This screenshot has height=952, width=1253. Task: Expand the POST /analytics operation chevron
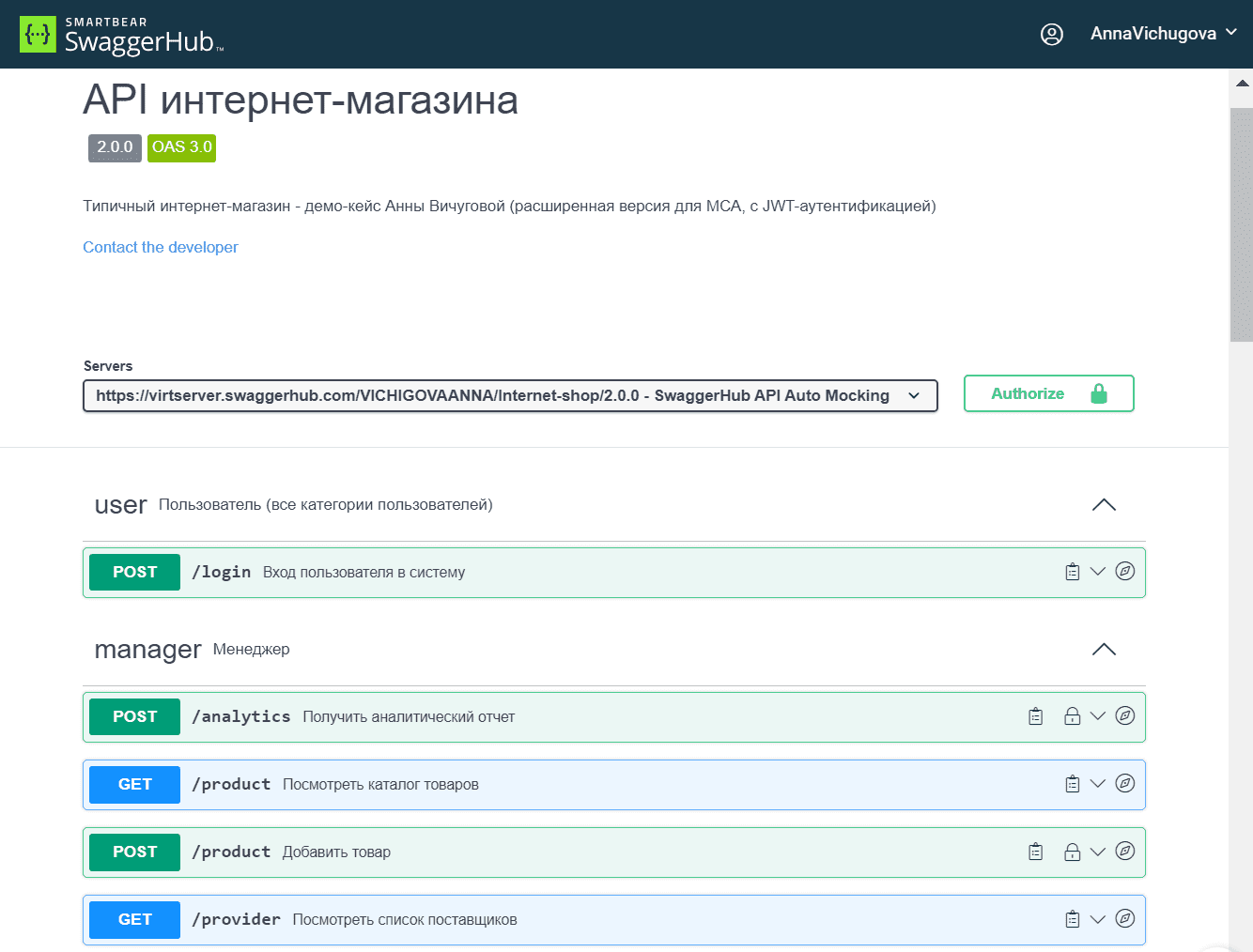(x=1097, y=716)
